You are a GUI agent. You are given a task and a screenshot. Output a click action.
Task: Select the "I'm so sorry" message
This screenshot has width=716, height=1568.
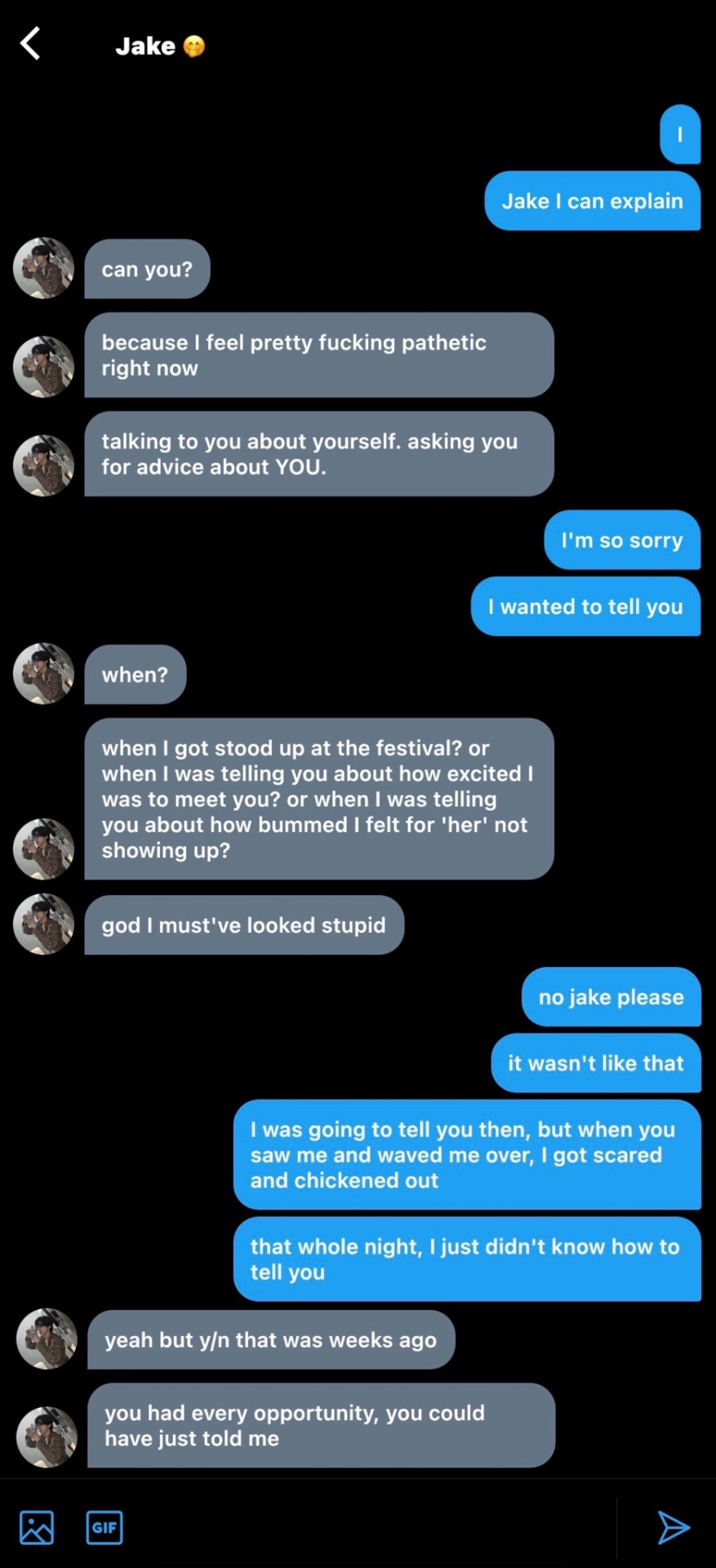[x=621, y=540]
